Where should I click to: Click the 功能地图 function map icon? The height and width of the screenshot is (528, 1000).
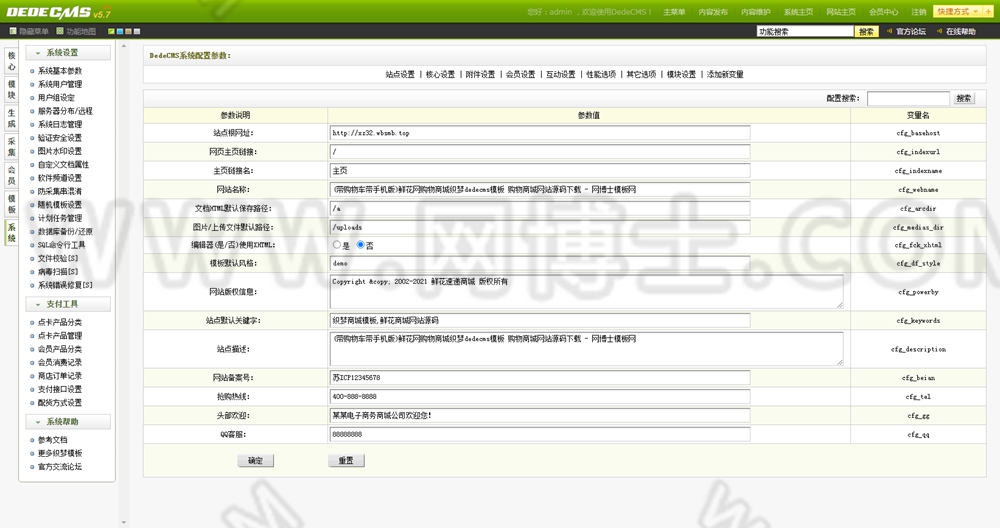click(60, 31)
